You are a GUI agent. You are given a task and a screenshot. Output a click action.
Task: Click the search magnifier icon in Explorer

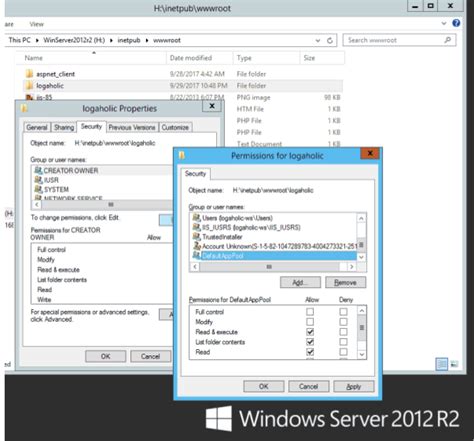click(448, 40)
